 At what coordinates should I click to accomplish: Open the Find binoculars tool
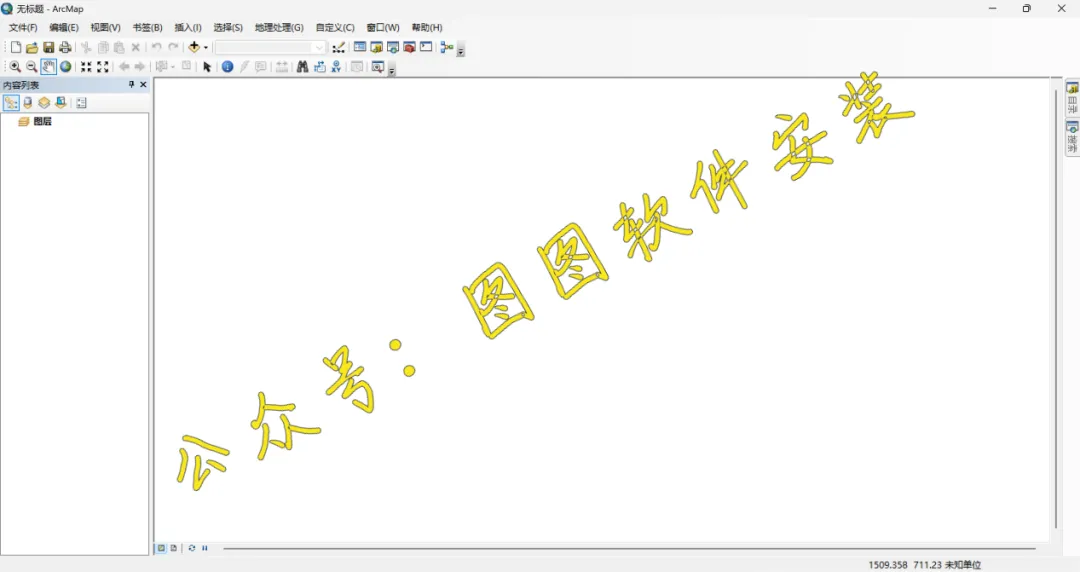302,67
